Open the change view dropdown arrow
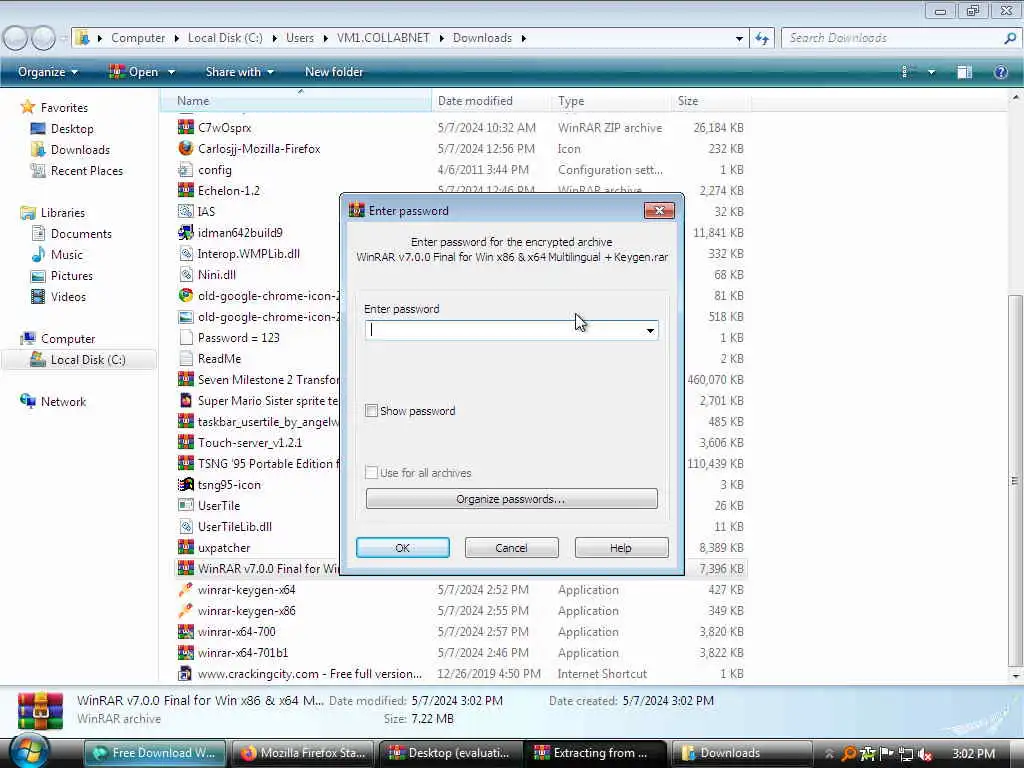Viewport: 1024px width, 768px height. pos(931,72)
